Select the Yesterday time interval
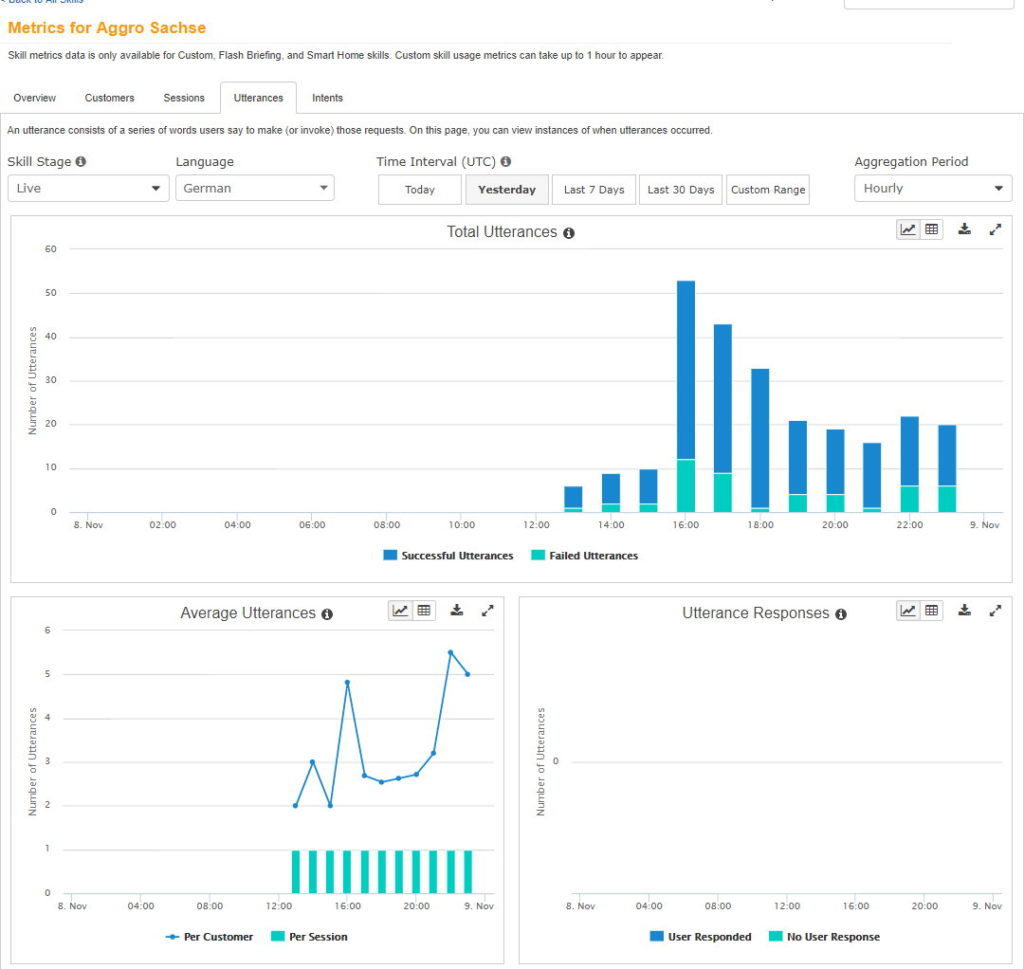The height and width of the screenshot is (969, 1024). coord(507,189)
